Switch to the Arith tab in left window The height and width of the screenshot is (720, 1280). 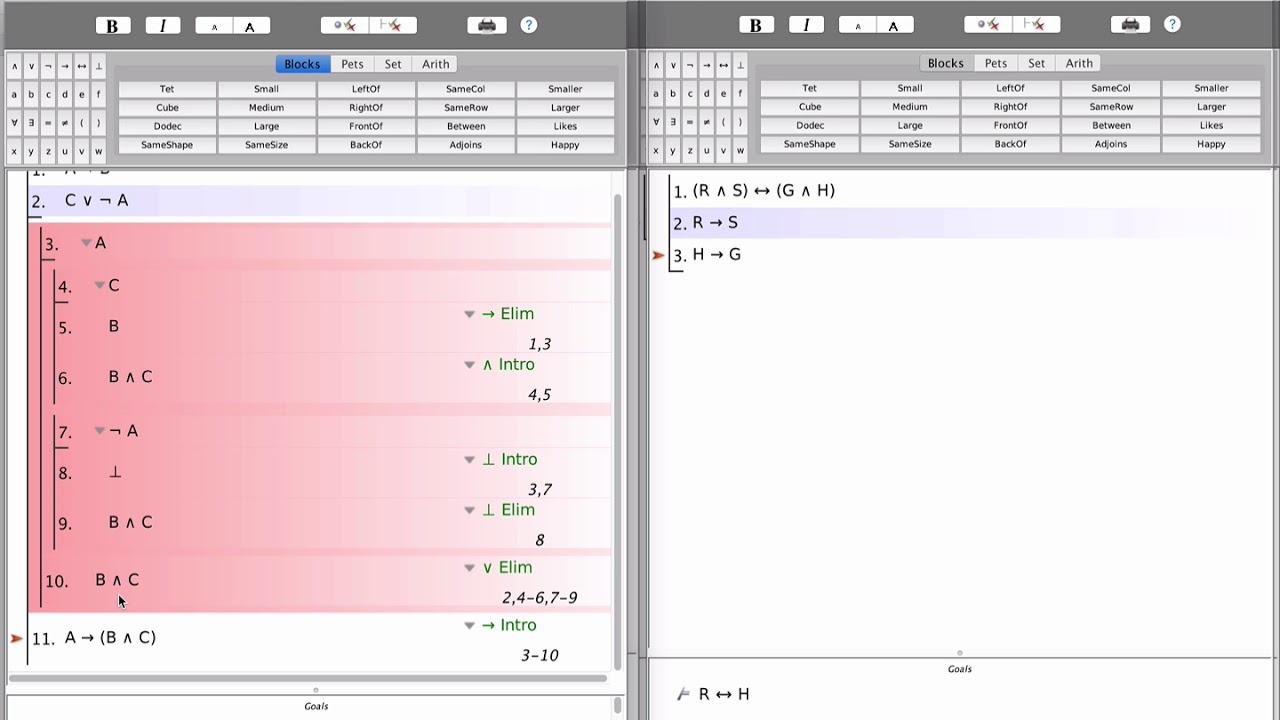point(435,64)
